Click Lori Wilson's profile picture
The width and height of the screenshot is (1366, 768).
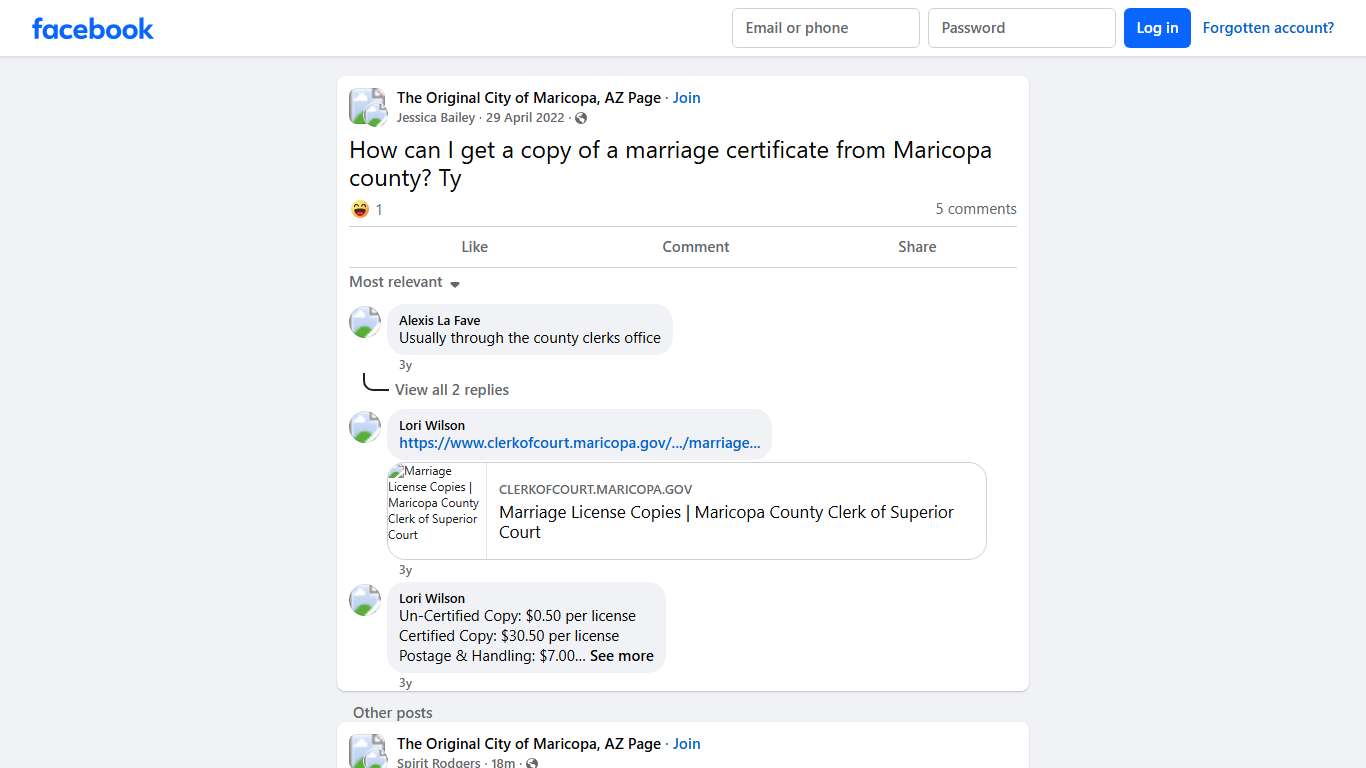coord(364,427)
